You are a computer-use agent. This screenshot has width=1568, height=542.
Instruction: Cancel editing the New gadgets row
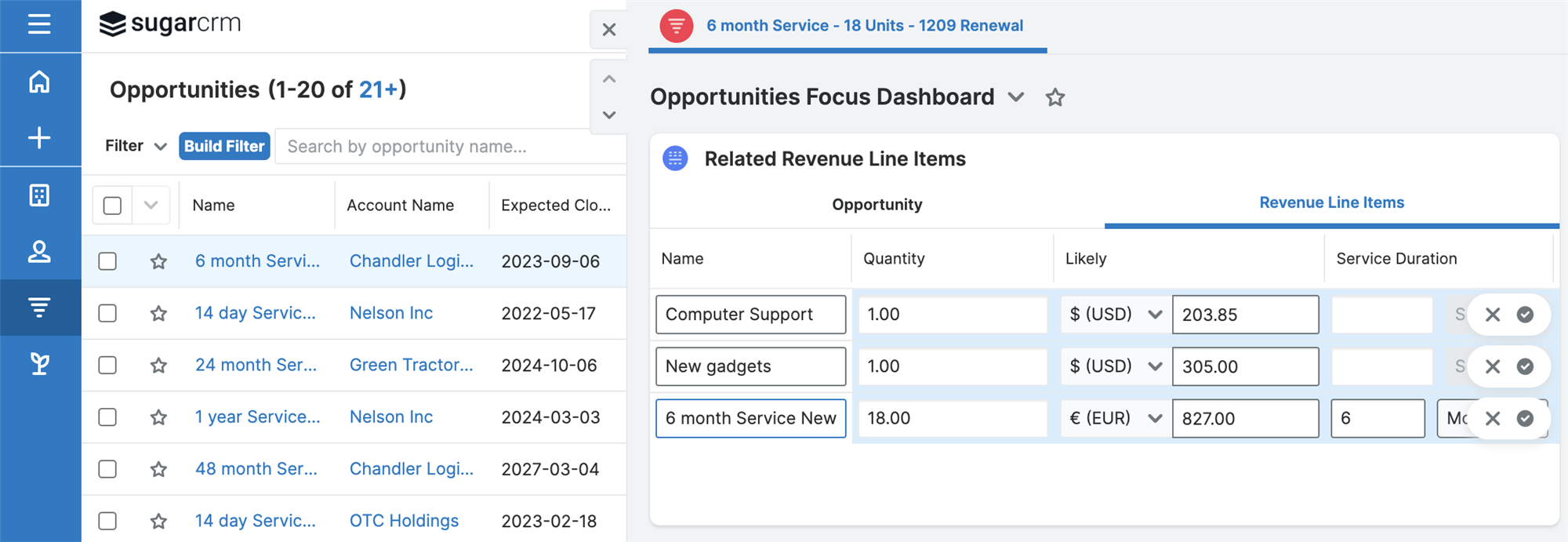[1493, 366]
